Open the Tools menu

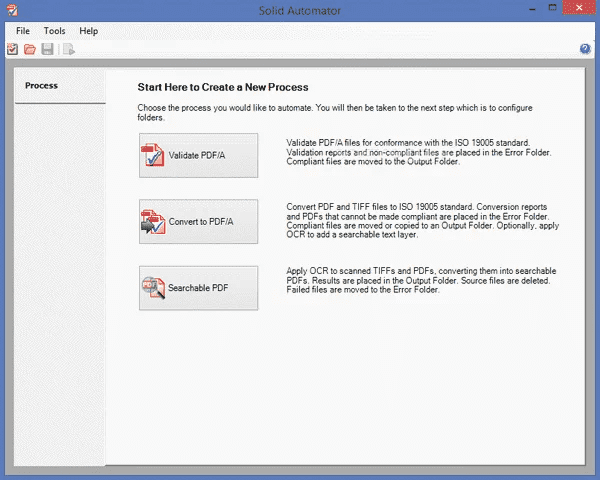point(54,31)
